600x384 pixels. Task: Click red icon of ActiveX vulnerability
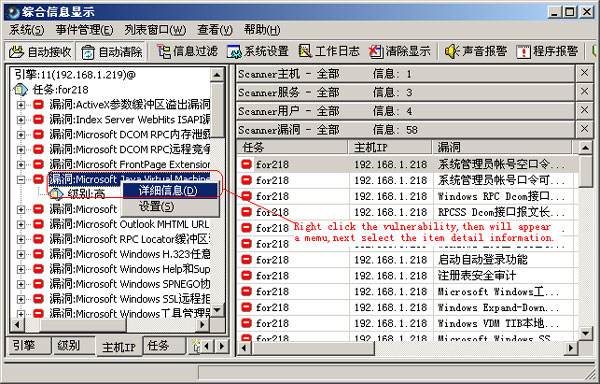(x=38, y=104)
